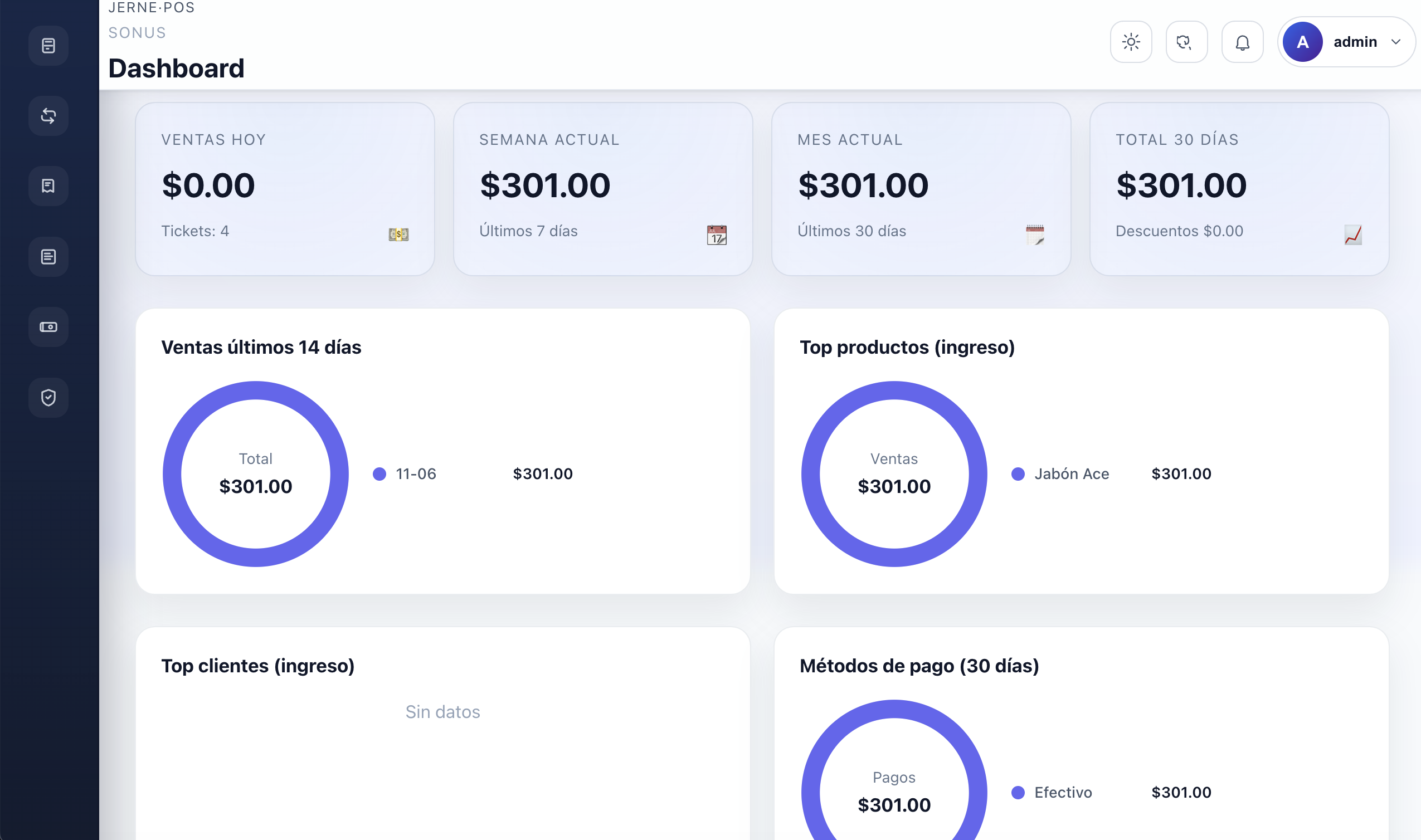
Task: Open notifications bell in header
Action: tap(1242, 42)
